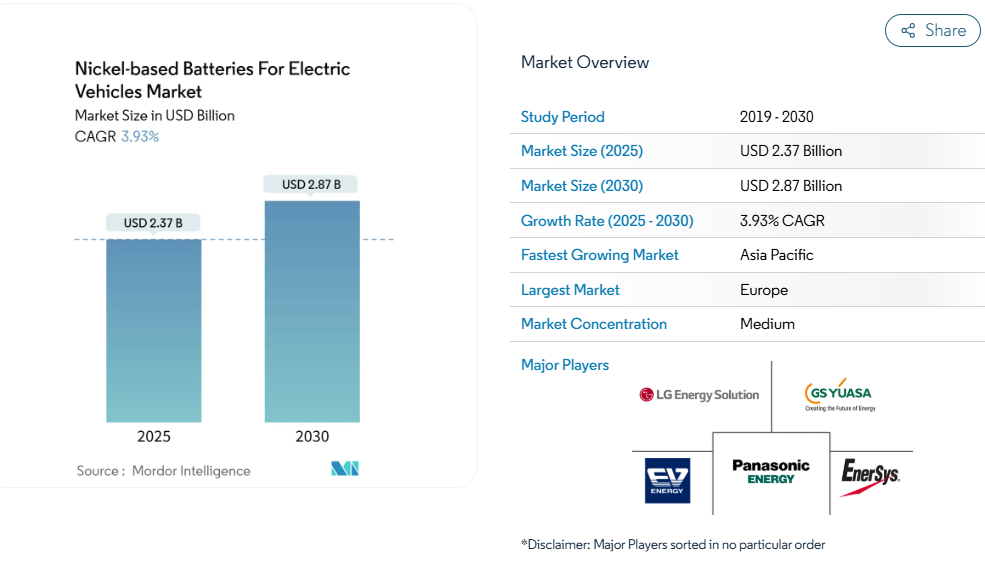The image size is (985, 569).
Task: Click the EnerSys logo
Action: (x=870, y=474)
